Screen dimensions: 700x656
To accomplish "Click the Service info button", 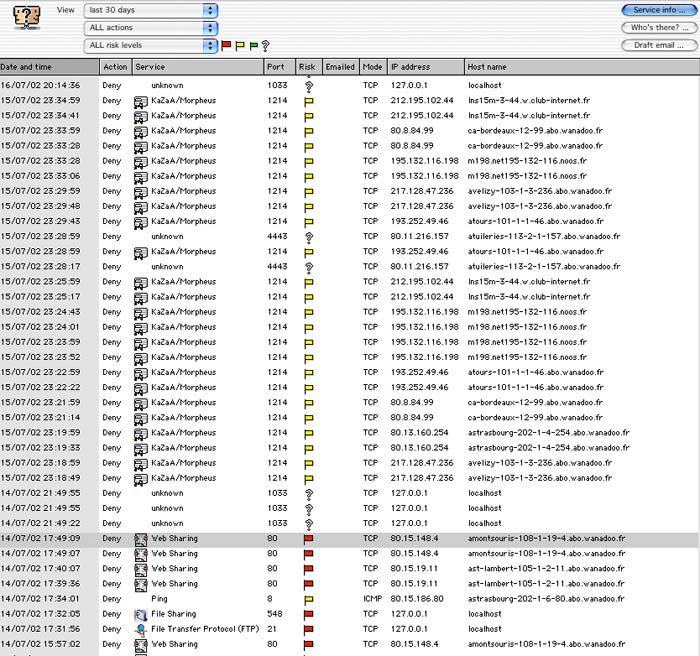I will point(659,10).
